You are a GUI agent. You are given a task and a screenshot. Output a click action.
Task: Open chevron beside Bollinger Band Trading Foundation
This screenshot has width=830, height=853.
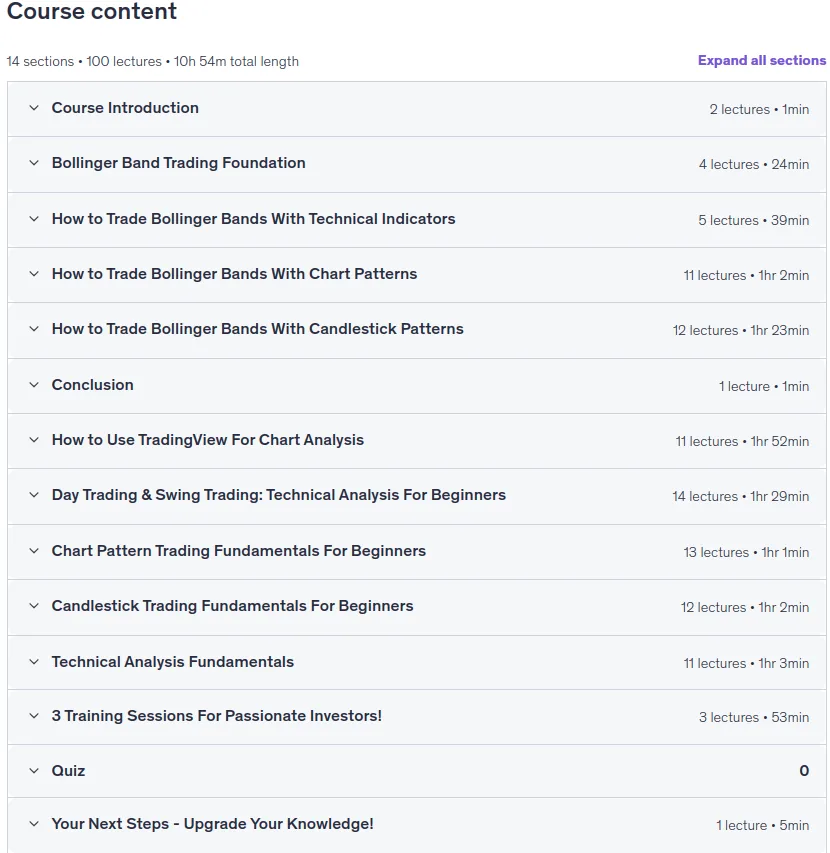pyautogui.click(x=34, y=163)
